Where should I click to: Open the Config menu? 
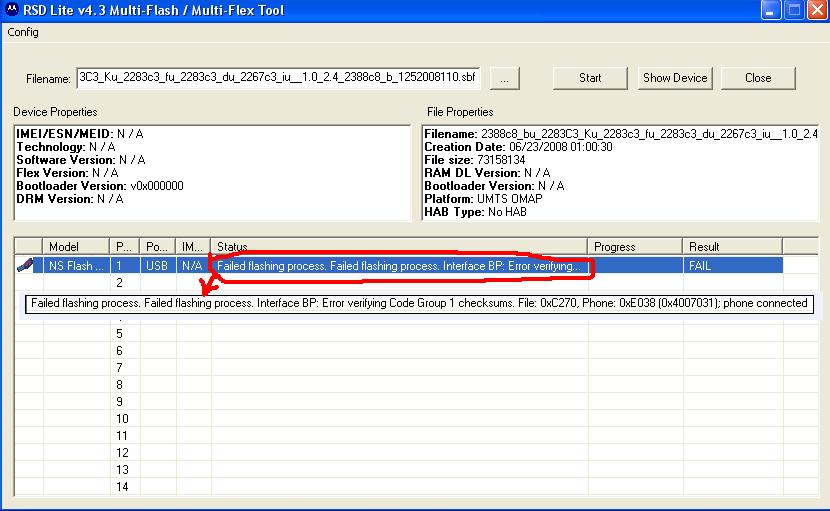point(23,32)
